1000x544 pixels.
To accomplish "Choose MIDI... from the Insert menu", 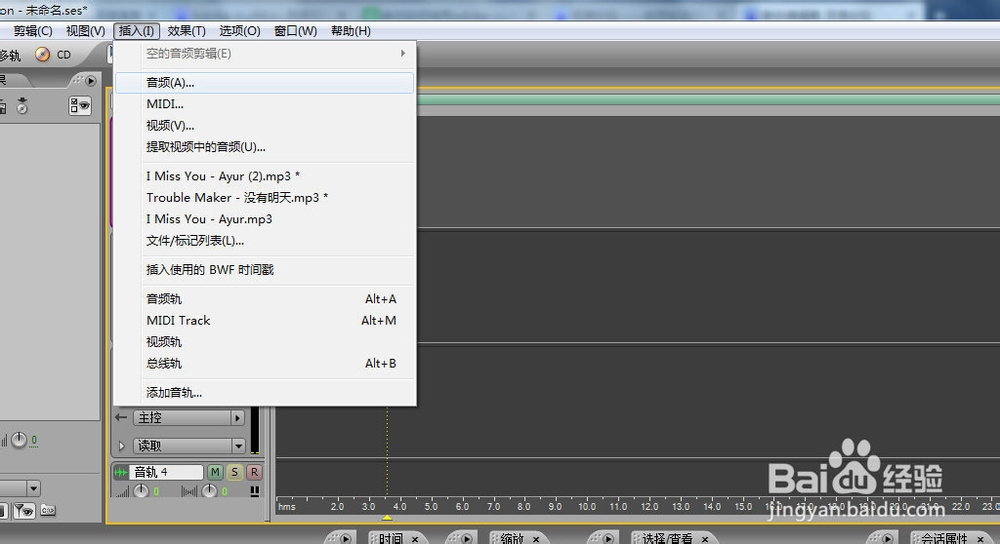I will point(264,104).
